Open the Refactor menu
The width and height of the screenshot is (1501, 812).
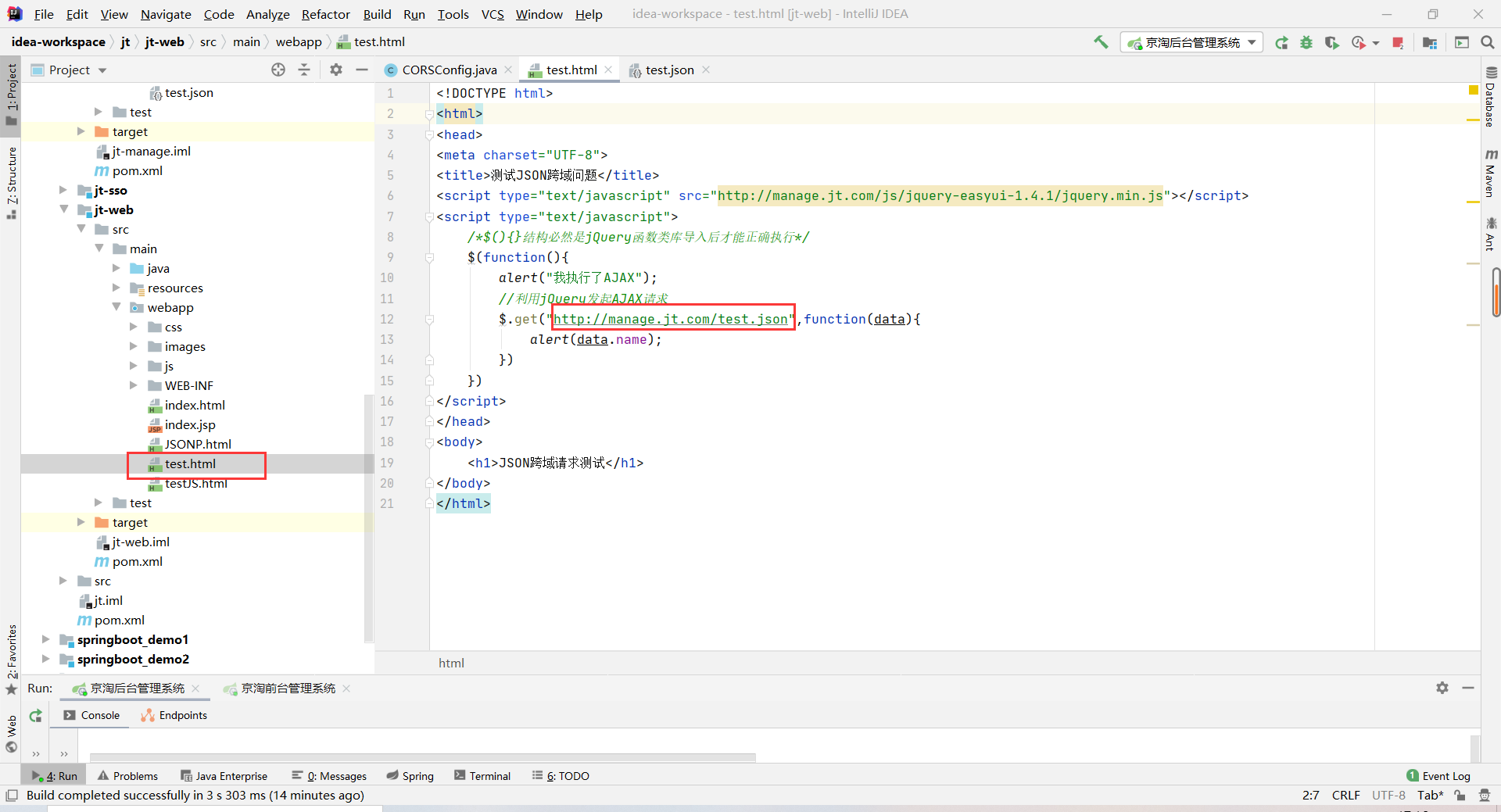(x=325, y=14)
